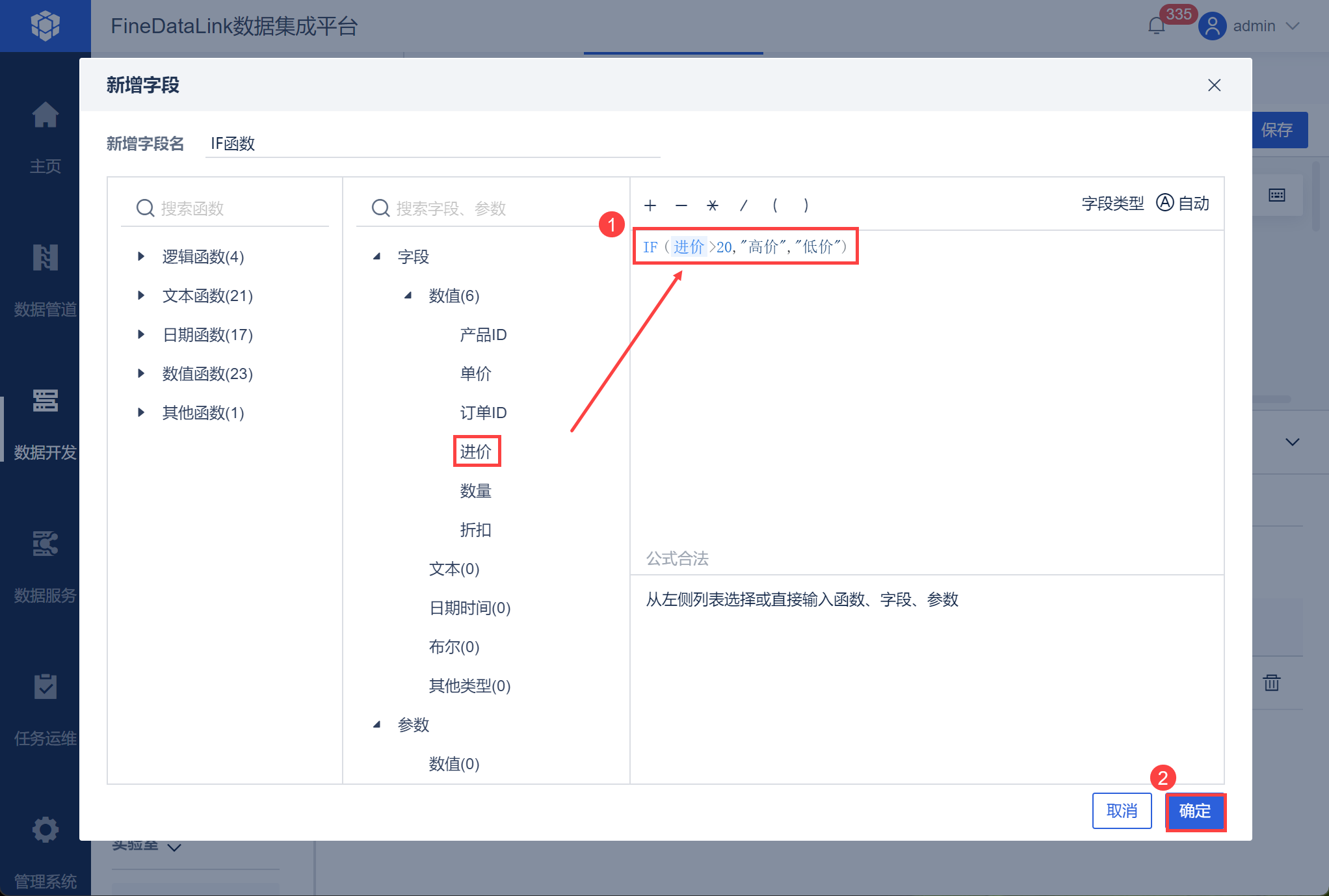Click the notification bell icon

click(x=1156, y=26)
